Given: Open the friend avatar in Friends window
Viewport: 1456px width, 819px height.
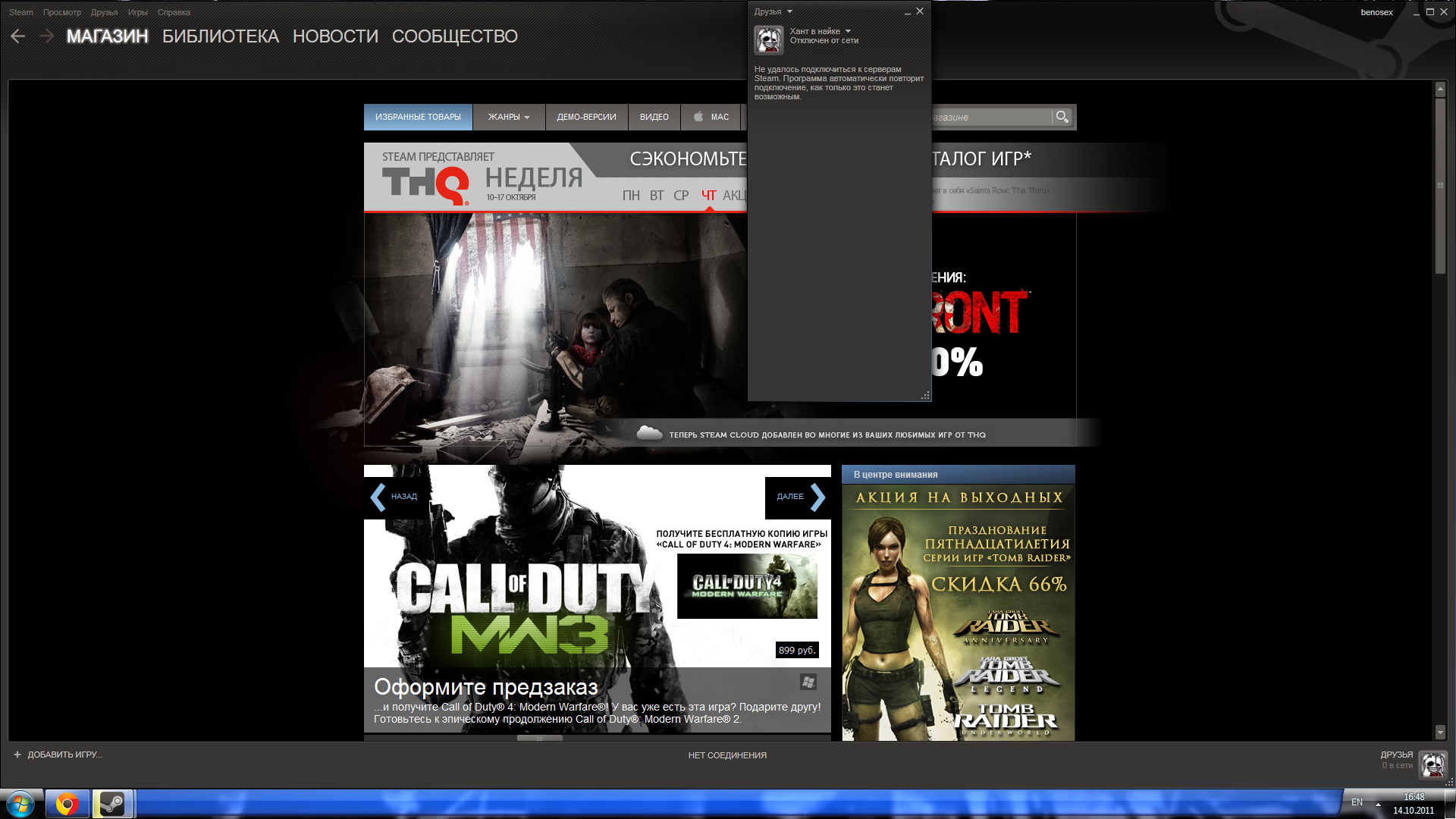Looking at the screenshot, I should tap(768, 39).
